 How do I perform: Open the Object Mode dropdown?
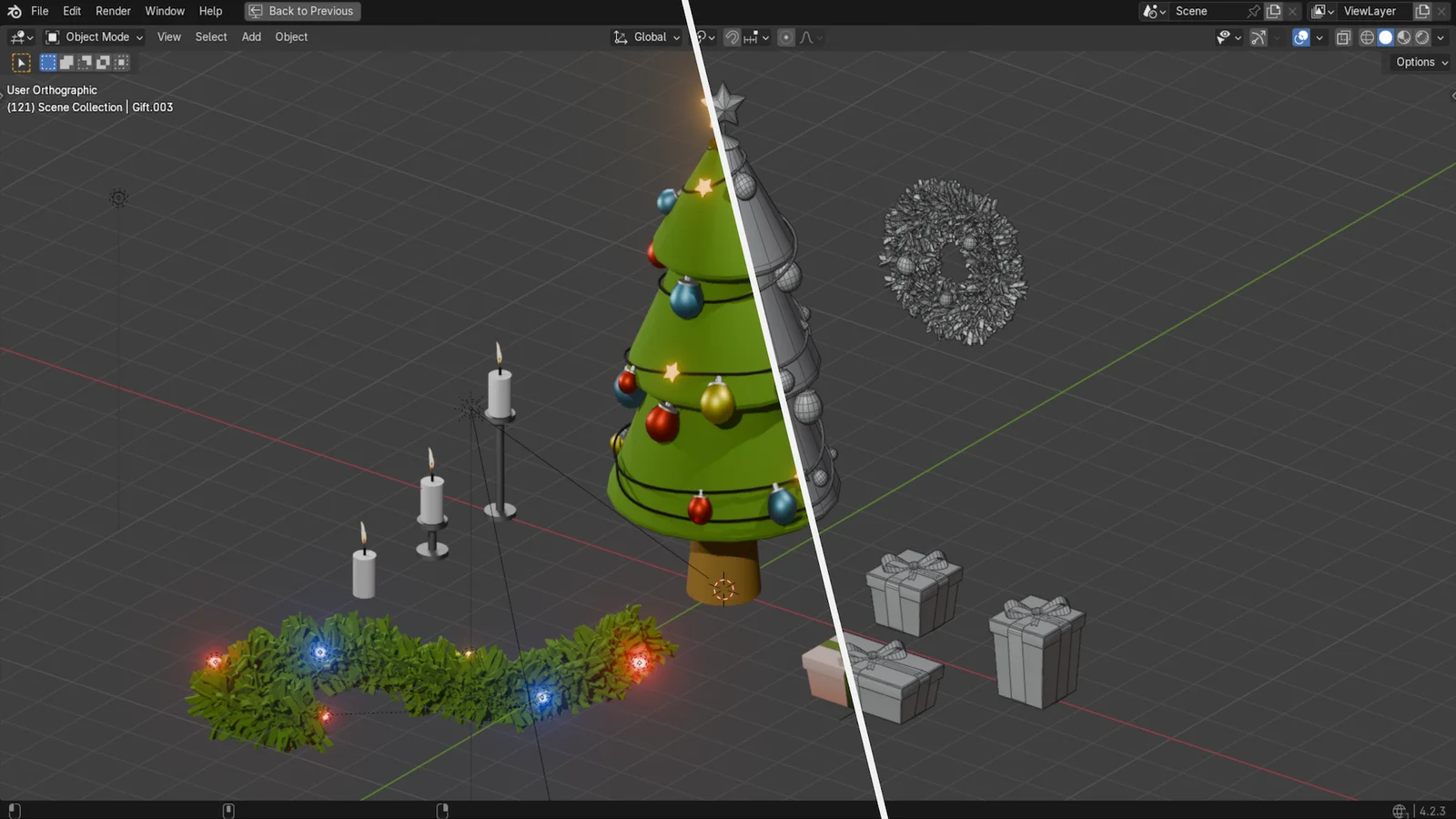pyautogui.click(x=96, y=37)
